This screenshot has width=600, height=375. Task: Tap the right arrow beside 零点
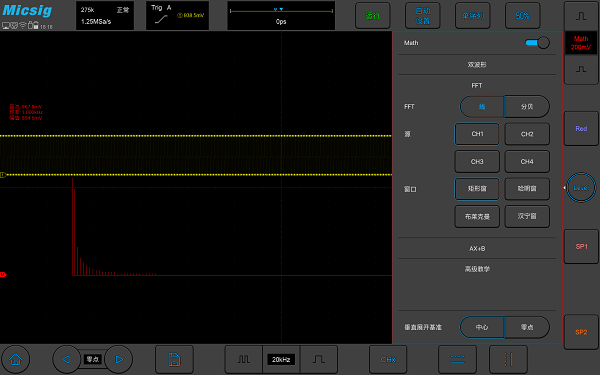click(x=119, y=359)
